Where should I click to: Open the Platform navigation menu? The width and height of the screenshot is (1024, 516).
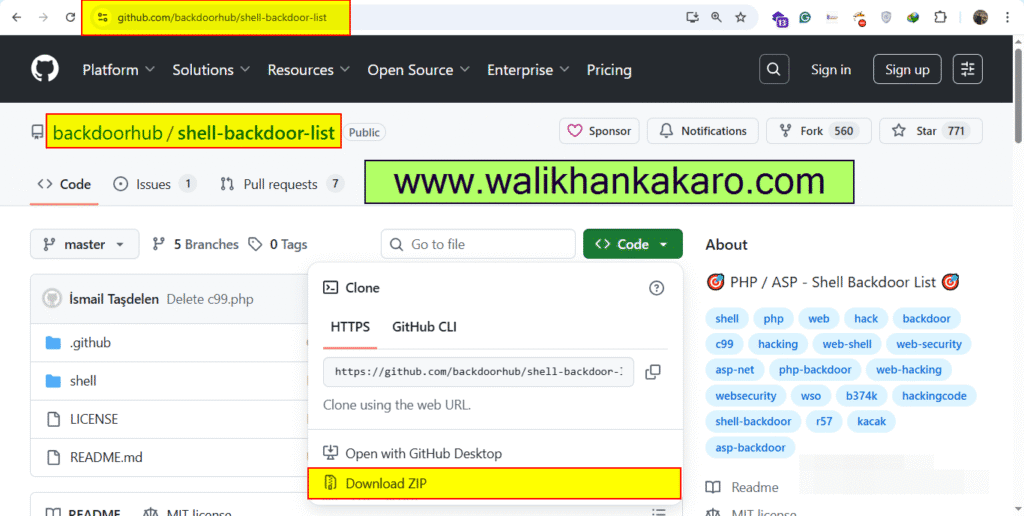(118, 70)
